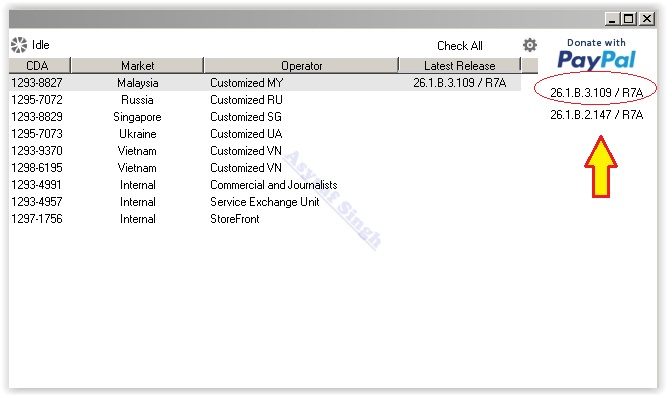Image resolution: width=667 pixels, height=396 pixels.
Task: Select firmware 26.1.B.3.109 / R7A in the right list
Action: (596, 92)
